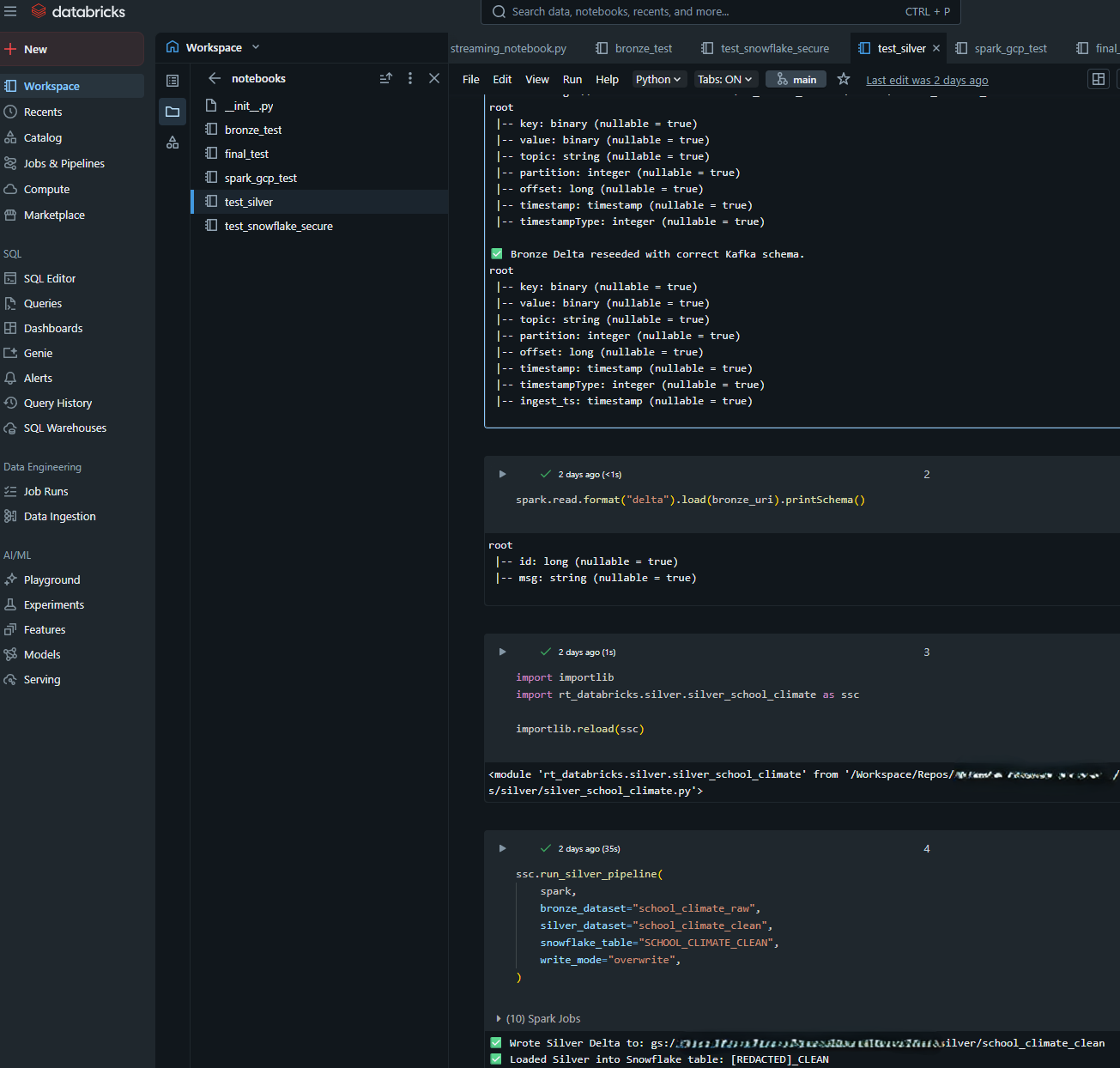
Task: Open the Run menu
Action: point(572,79)
